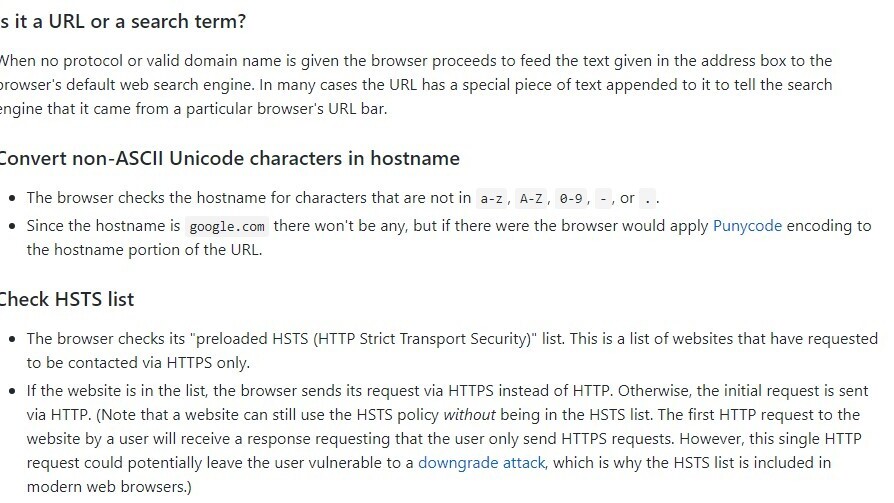The image size is (894, 503).
Task: Click the google.com code text
Action: point(227,226)
